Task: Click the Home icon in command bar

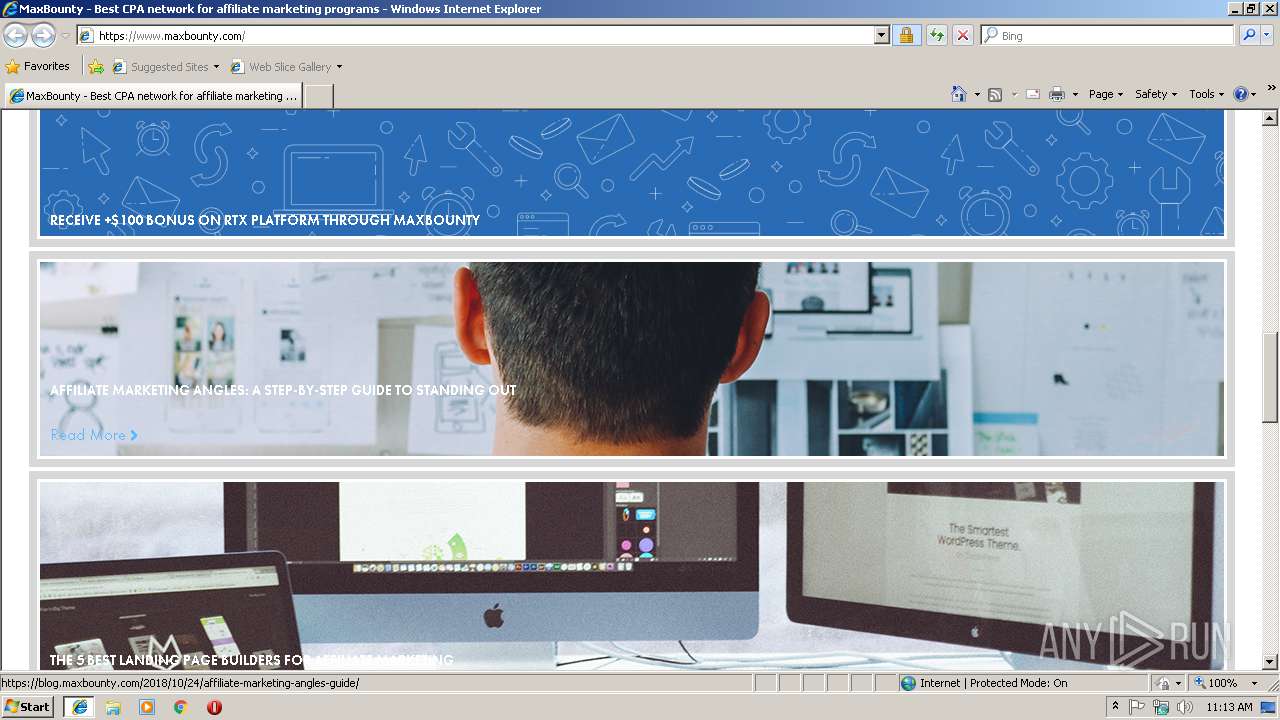Action: point(959,94)
